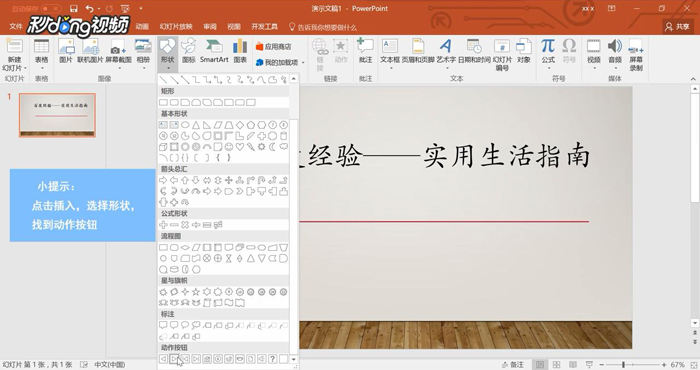Select the diamond basic shape

(x=240, y=125)
